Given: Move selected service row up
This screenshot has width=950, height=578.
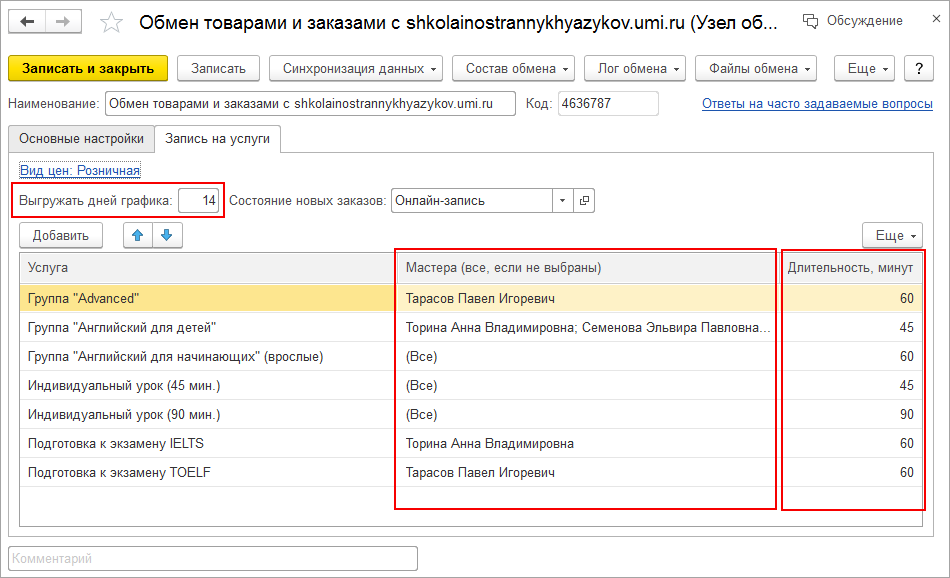Looking at the screenshot, I should (x=138, y=235).
